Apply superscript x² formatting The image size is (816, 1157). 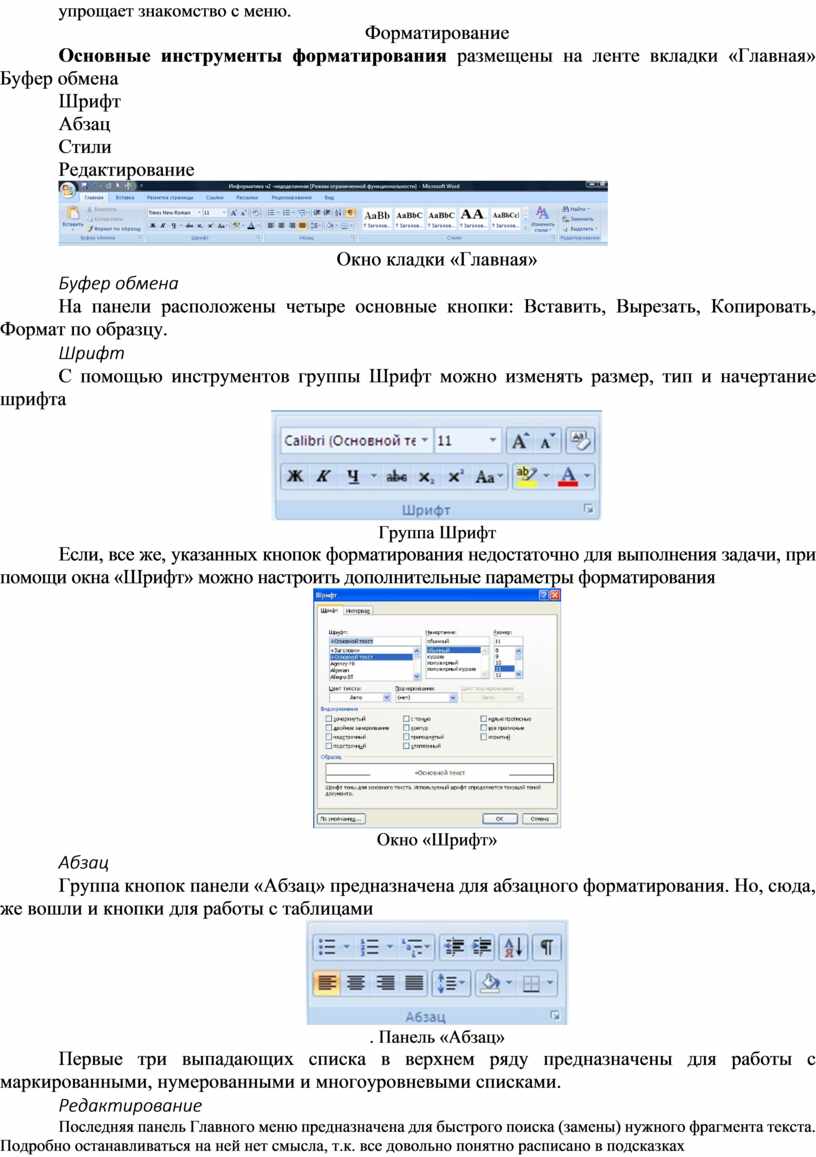455,477
